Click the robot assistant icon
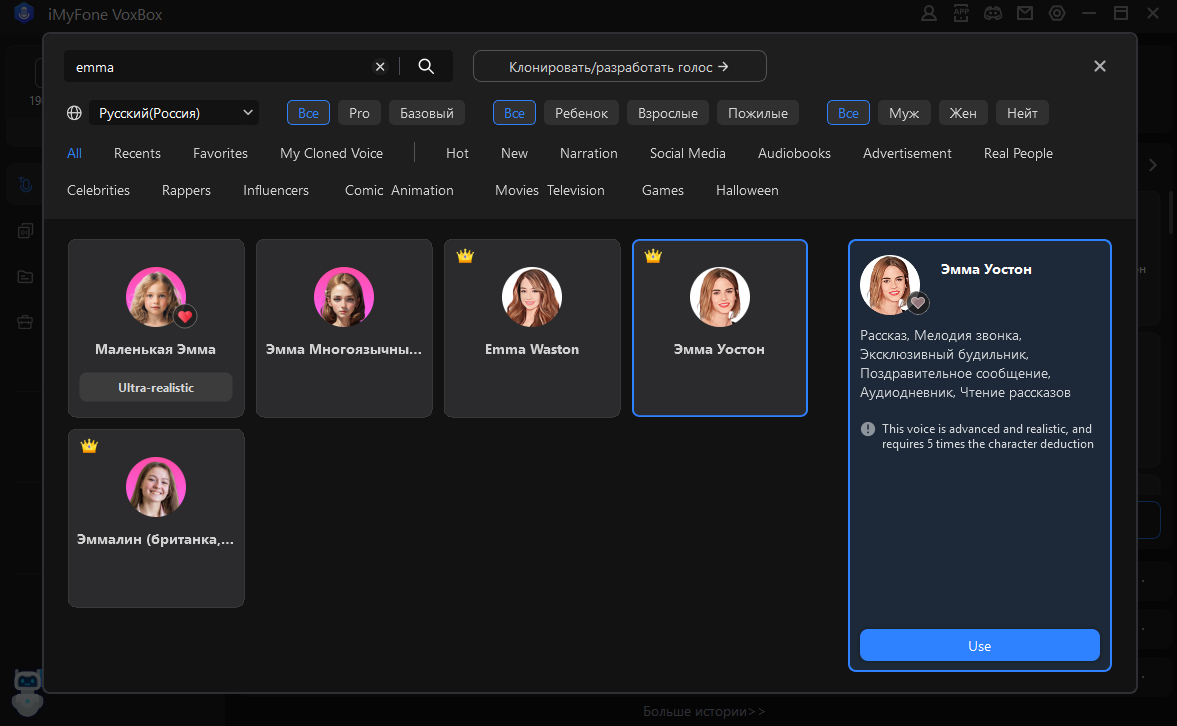The width and height of the screenshot is (1177, 726). pos(28,691)
